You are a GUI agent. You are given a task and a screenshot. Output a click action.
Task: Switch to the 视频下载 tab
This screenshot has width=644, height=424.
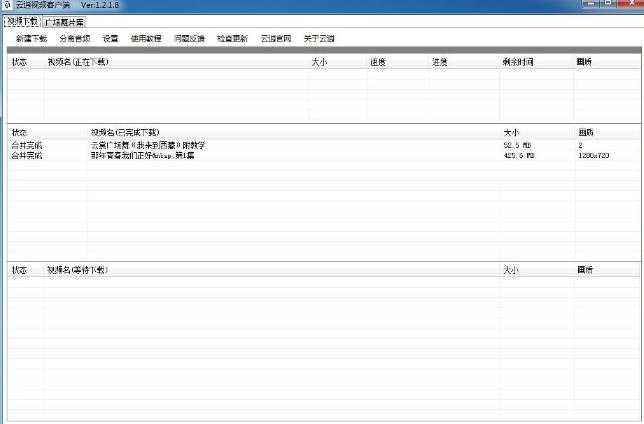(21, 21)
